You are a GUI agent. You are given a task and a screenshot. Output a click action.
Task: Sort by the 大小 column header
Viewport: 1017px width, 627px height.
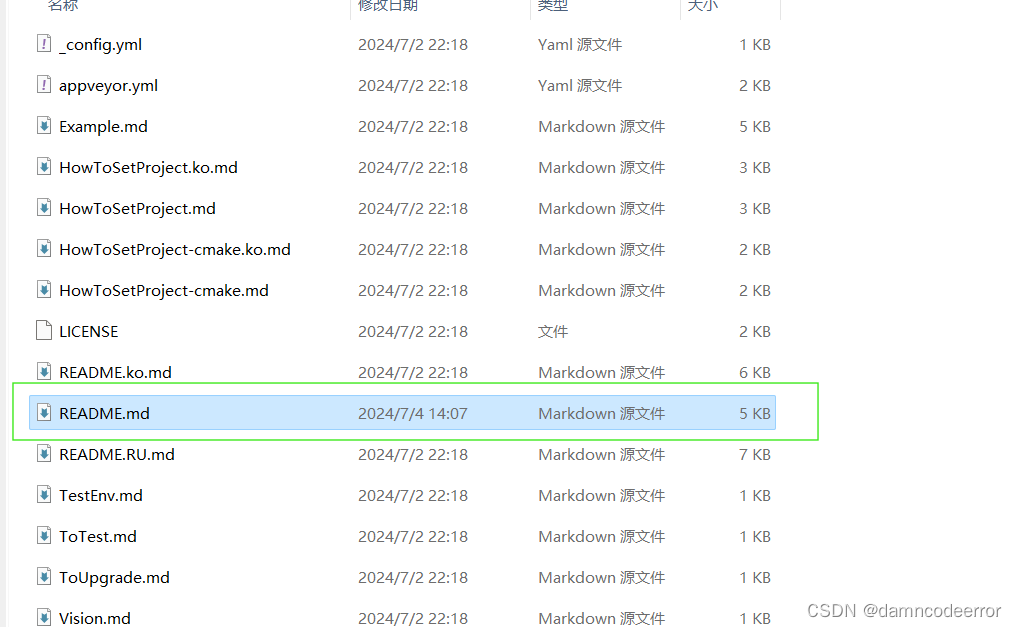tap(703, 8)
